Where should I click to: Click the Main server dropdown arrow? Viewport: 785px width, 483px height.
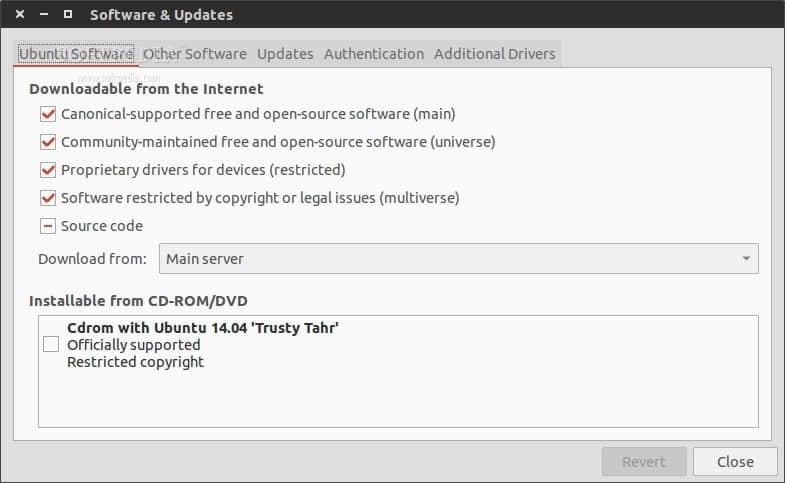pyautogui.click(x=746, y=259)
